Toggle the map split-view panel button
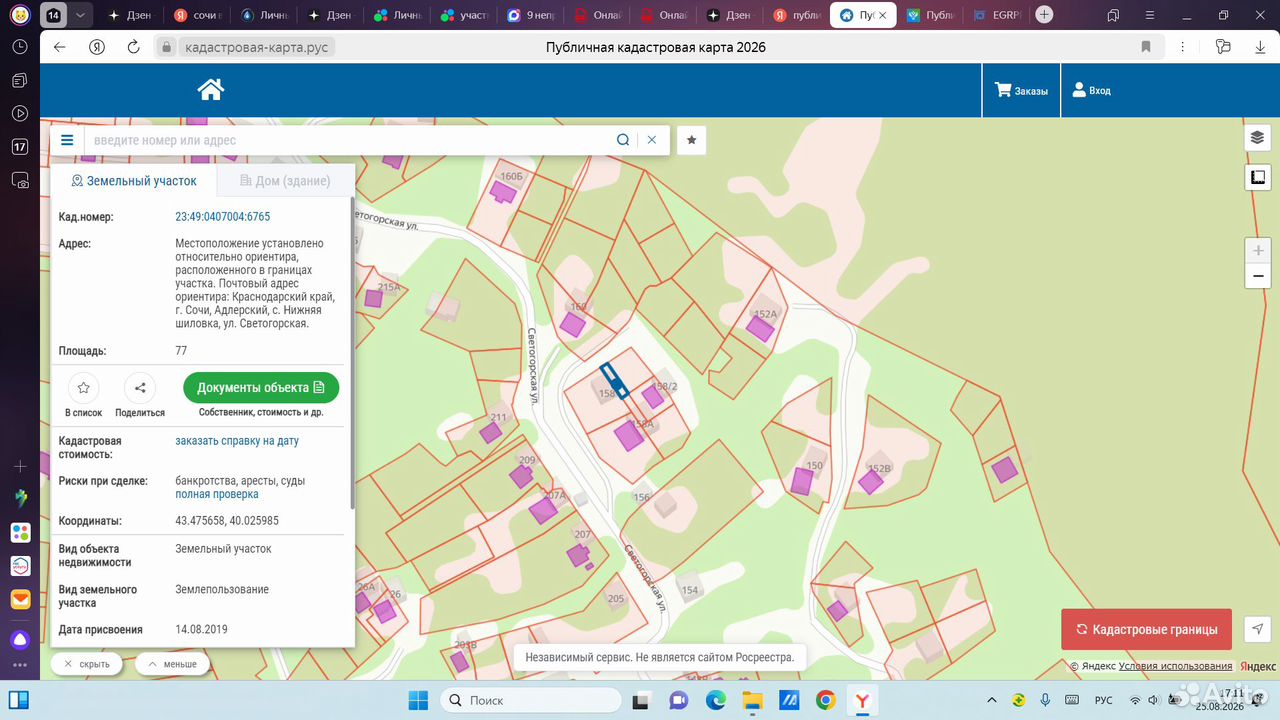1280x720 pixels. [1257, 177]
